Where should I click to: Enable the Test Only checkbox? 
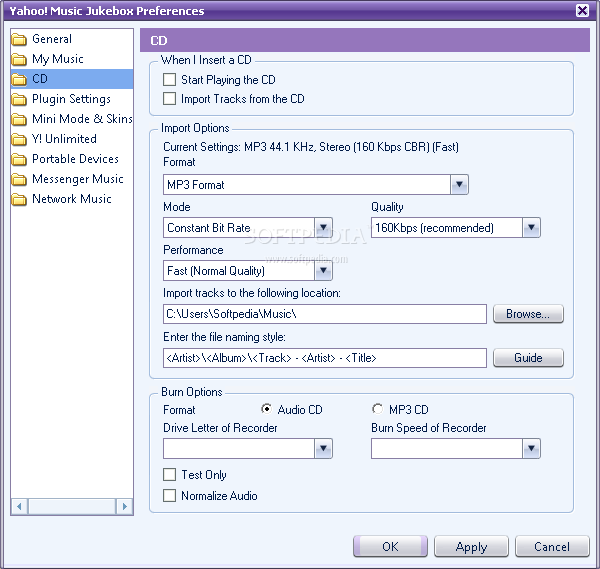(x=170, y=474)
